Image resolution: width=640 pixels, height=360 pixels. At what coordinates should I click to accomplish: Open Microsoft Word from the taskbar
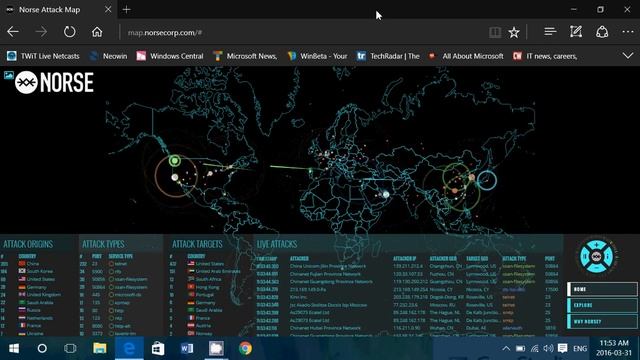187,348
